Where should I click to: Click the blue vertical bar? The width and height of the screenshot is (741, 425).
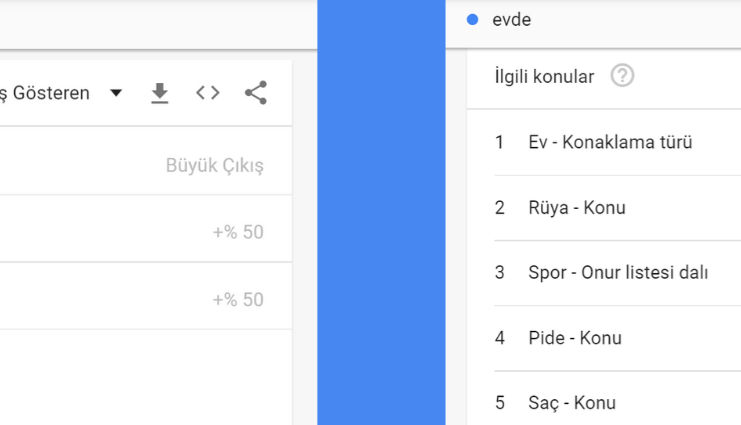(381, 212)
